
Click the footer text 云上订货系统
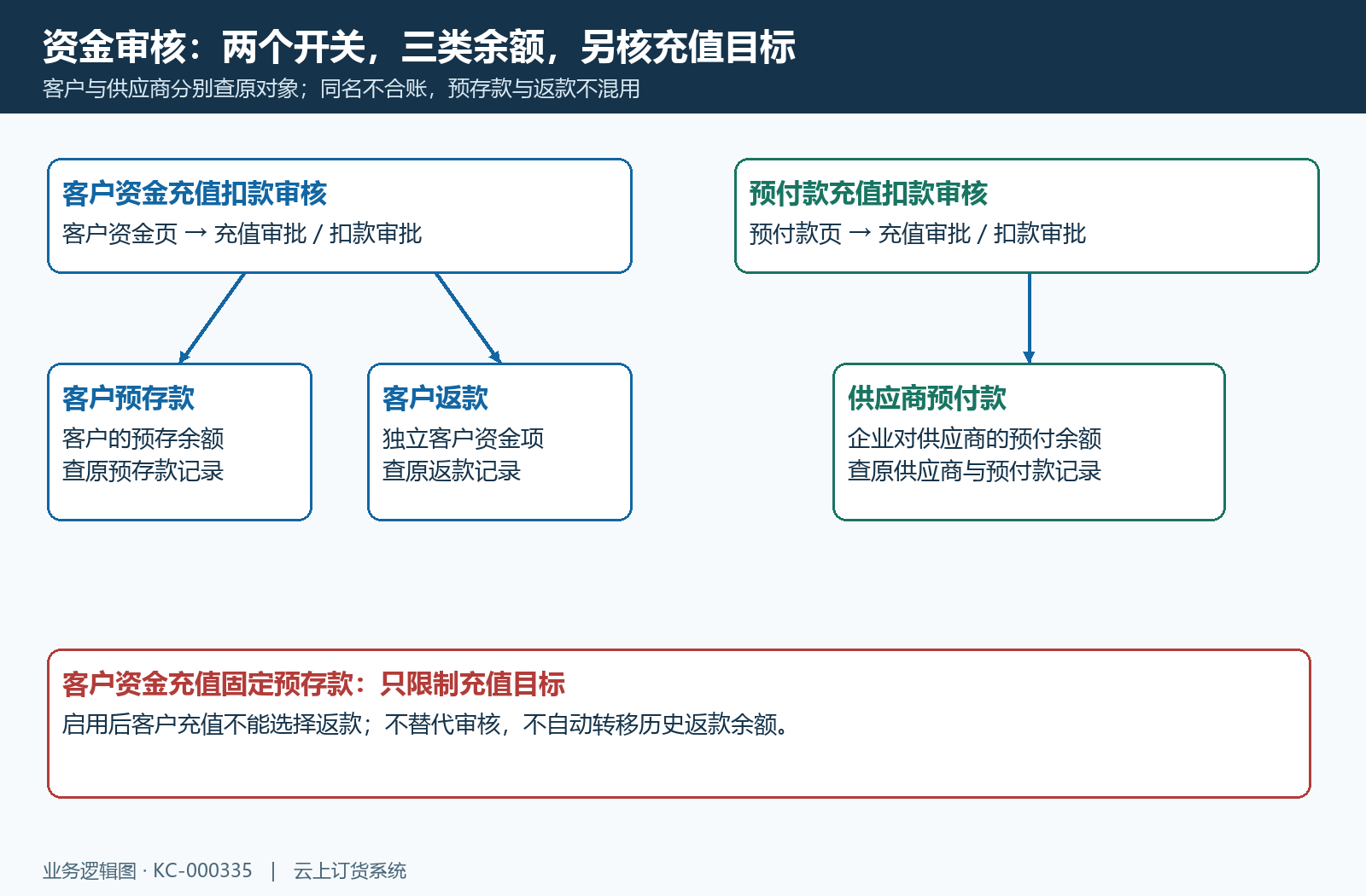350,870
